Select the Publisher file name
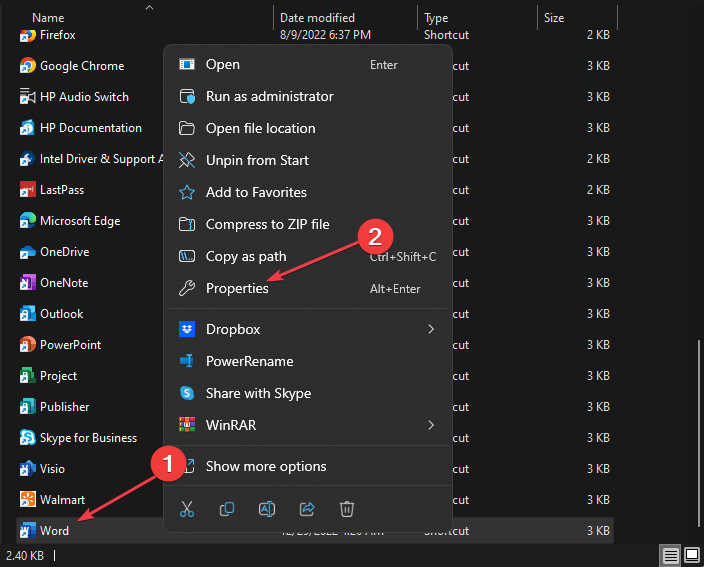 65,407
